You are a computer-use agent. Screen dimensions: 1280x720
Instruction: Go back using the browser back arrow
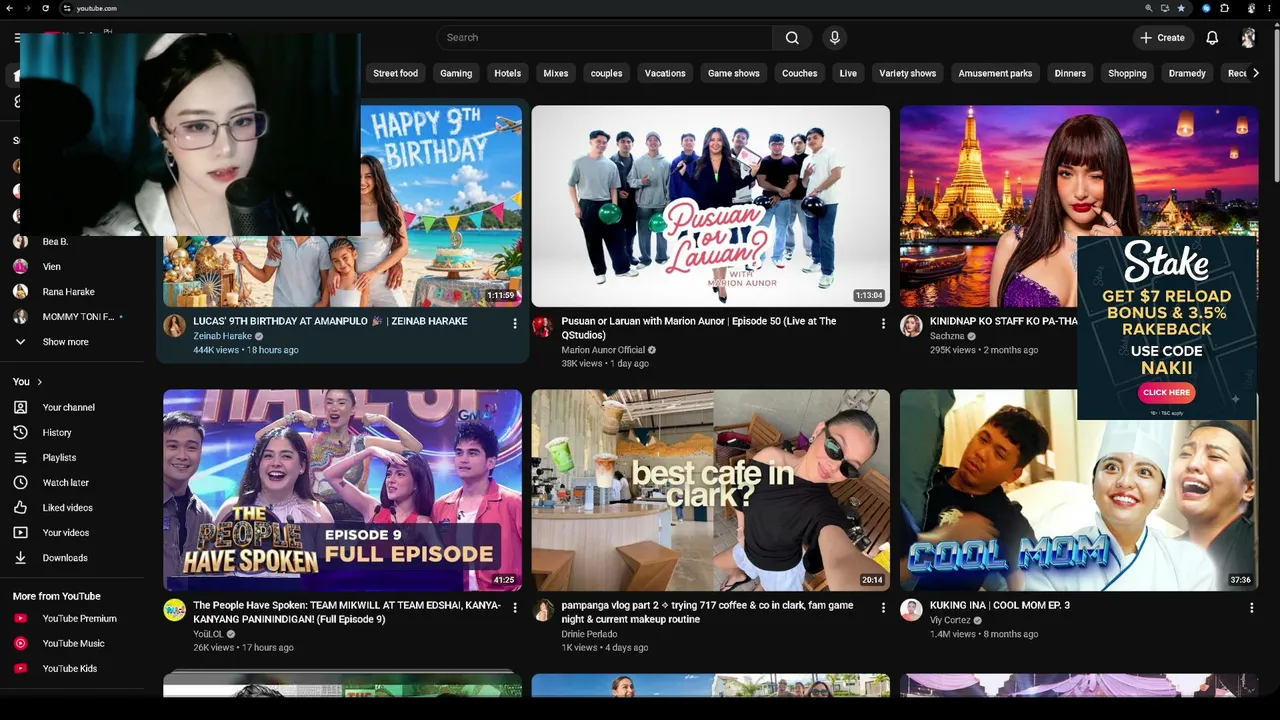coord(11,8)
